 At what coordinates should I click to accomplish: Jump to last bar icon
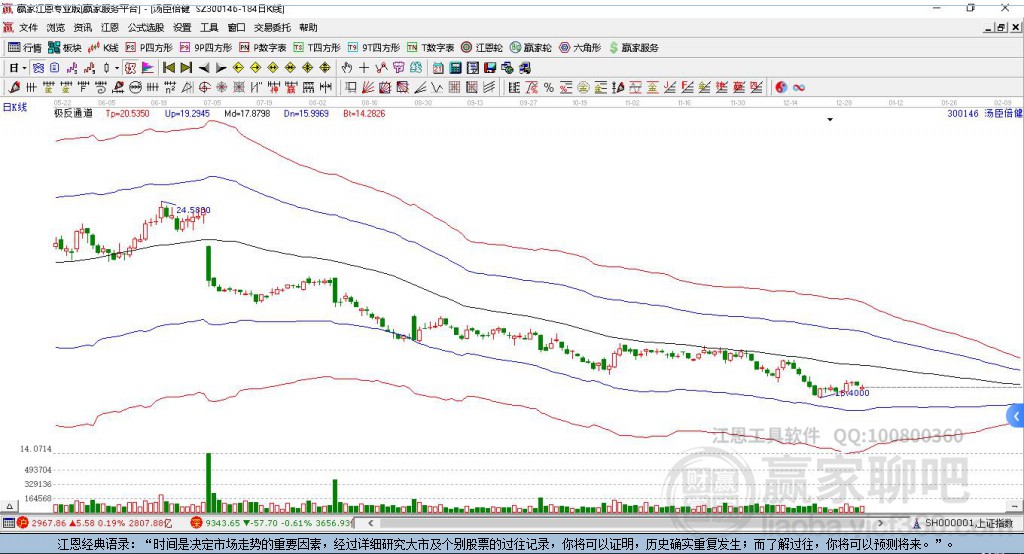coord(186,68)
